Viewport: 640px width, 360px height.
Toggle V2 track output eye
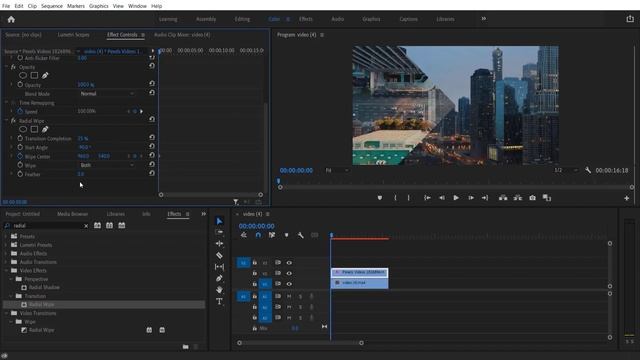click(x=289, y=273)
